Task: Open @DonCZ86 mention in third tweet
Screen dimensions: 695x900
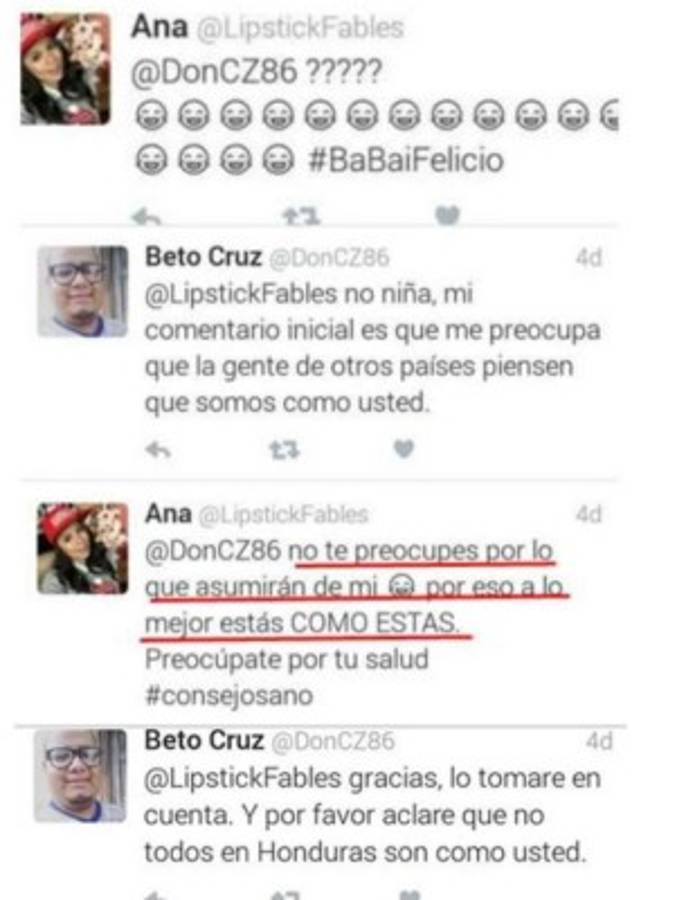Action: (215, 551)
